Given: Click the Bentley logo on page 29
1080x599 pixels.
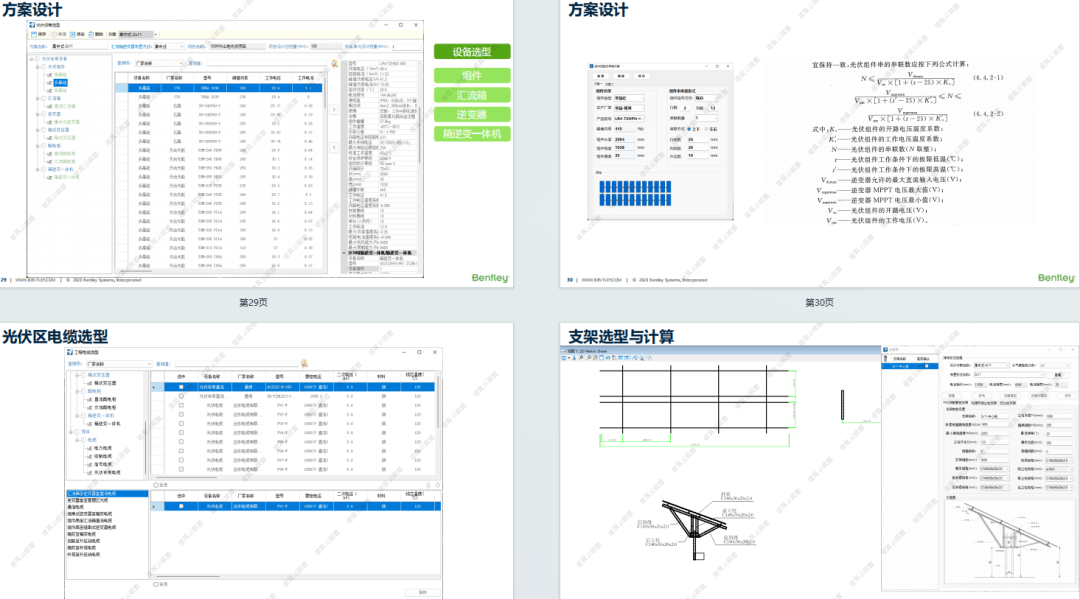Looking at the screenshot, I should click(490, 277).
